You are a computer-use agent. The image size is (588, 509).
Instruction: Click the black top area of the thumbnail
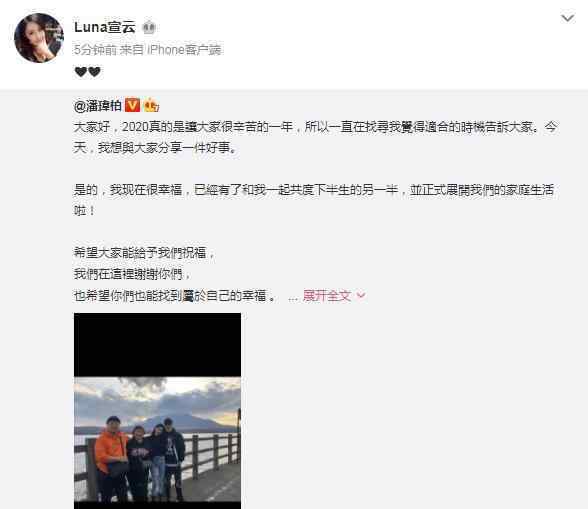(x=158, y=345)
